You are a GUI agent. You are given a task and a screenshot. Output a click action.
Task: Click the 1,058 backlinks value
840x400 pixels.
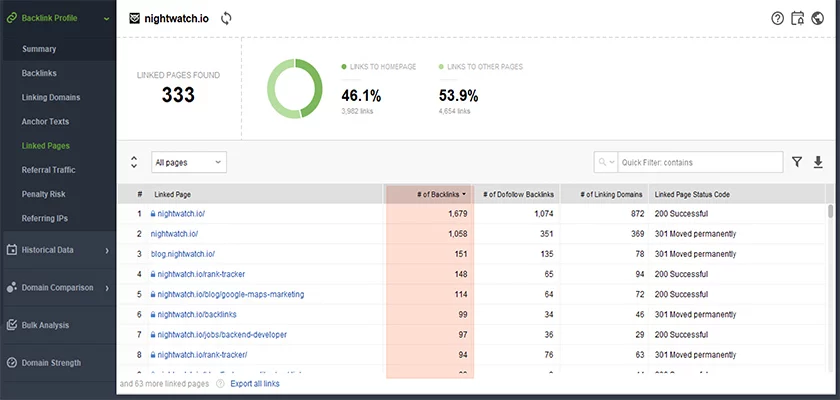(458, 234)
